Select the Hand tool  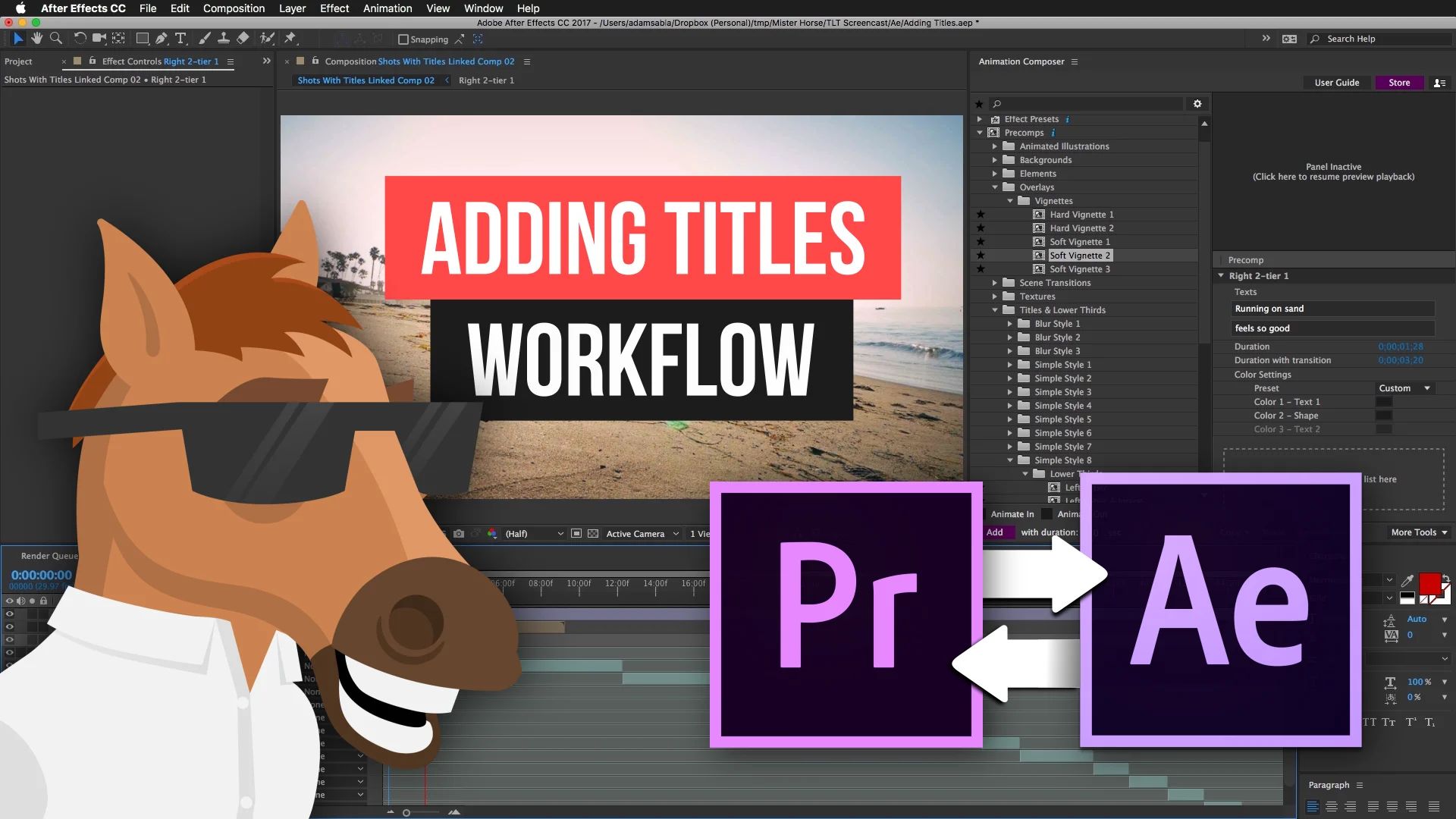click(x=36, y=38)
